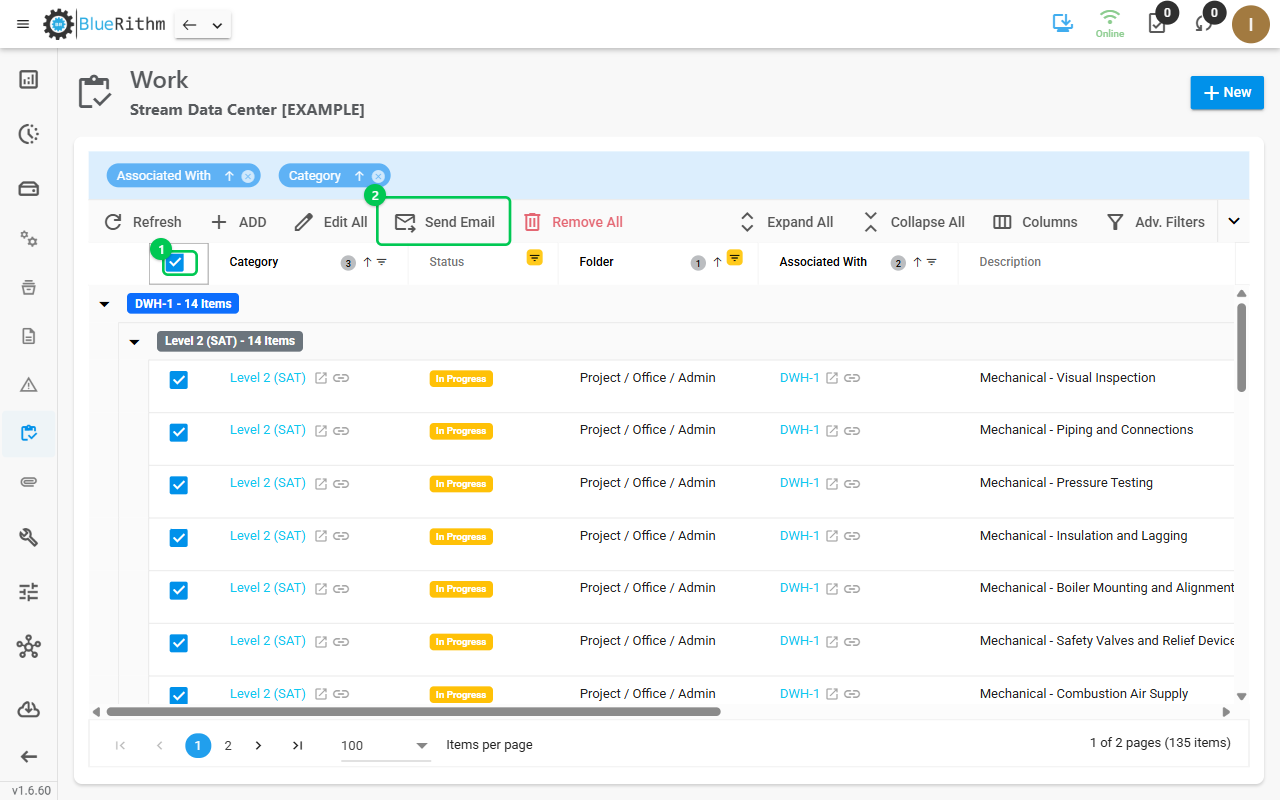Viewport: 1280px width, 800px height.
Task: Open the tune sliders icon in sidebar
Action: (29, 592)
